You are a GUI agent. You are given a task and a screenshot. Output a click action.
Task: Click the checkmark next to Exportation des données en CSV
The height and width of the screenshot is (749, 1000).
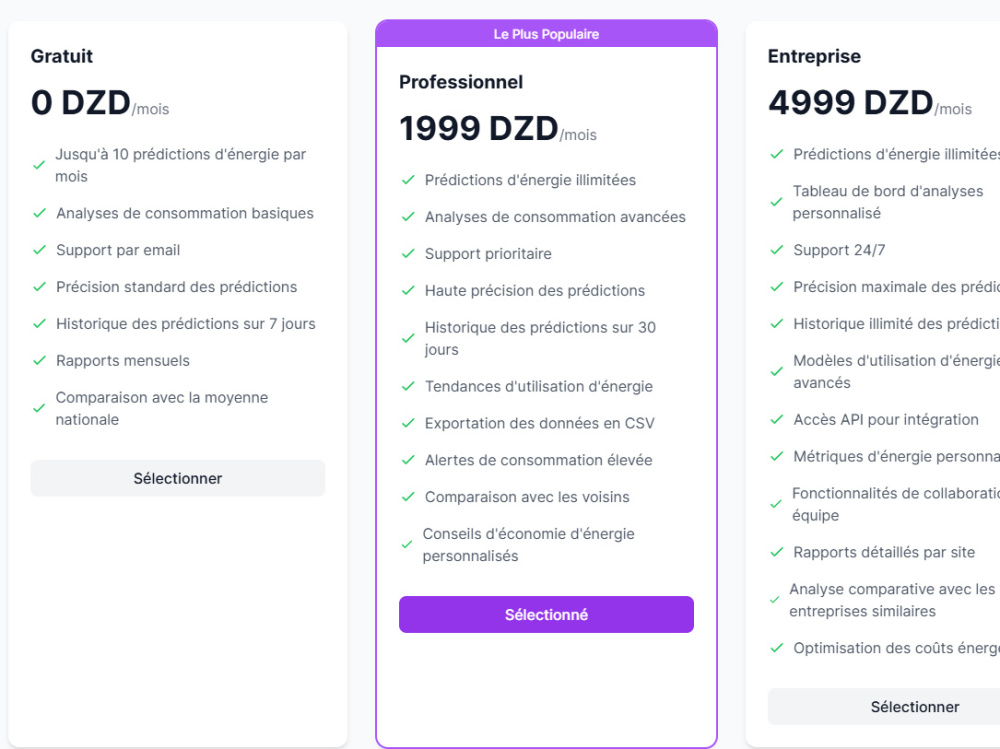click(x=408, y=423)
